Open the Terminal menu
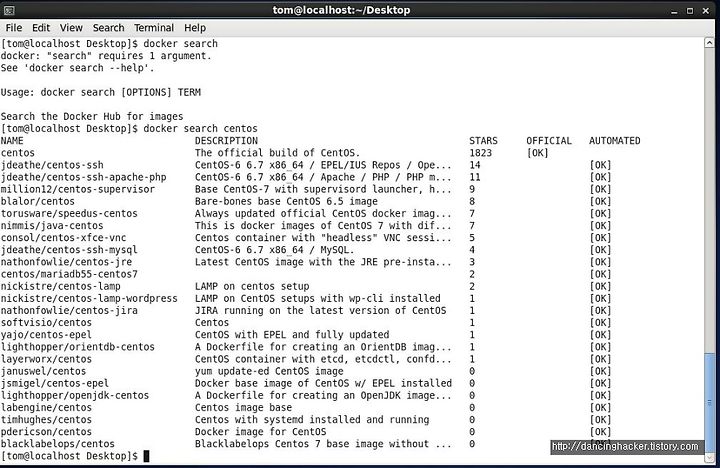 (x=154, y=28)
